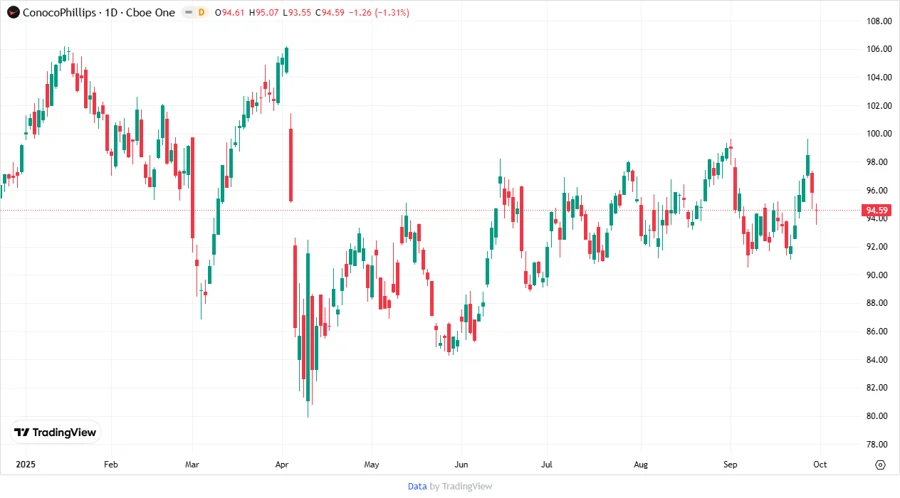This screenshot has width=900, height=498.
Task: Click the 100.00 price axis label
Action: tap(879, 134)
